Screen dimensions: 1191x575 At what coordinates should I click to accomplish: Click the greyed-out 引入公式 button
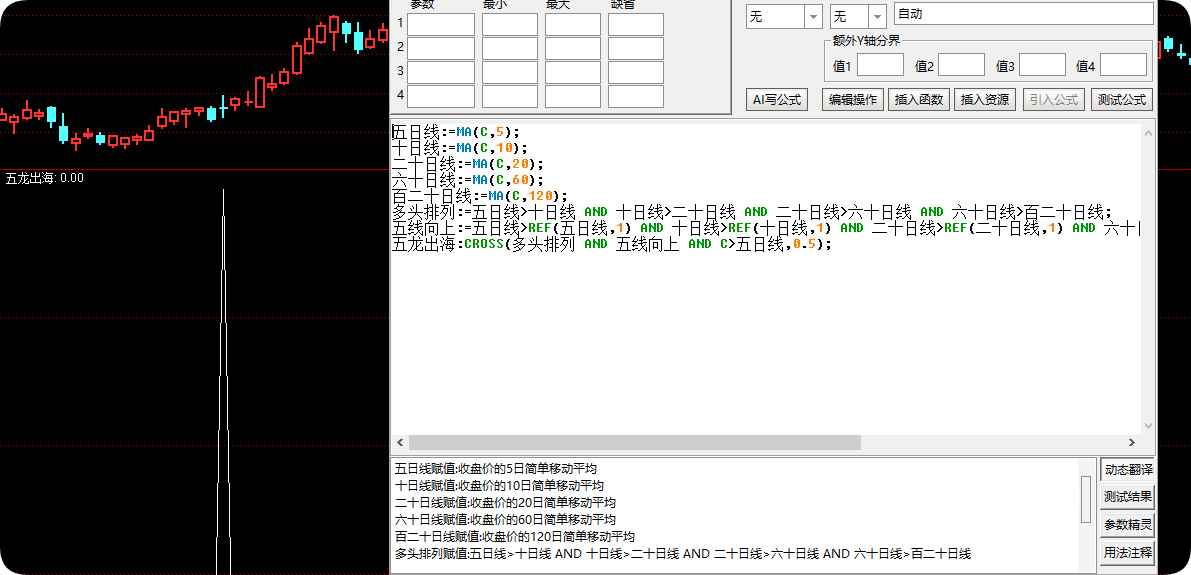pyautogui.click(x=1054, y=100)
